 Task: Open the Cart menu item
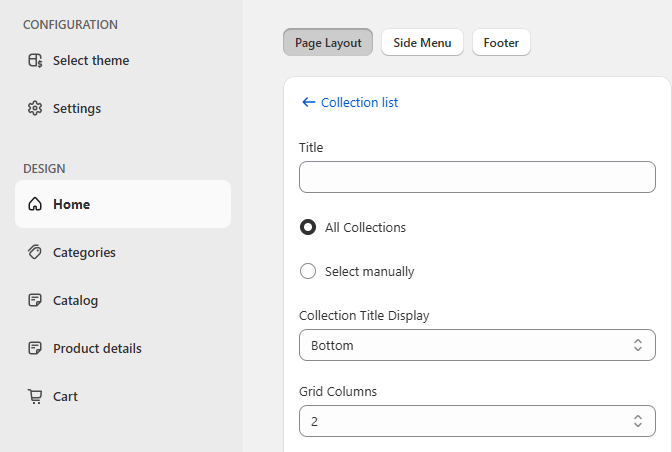(x=123, y=396)
